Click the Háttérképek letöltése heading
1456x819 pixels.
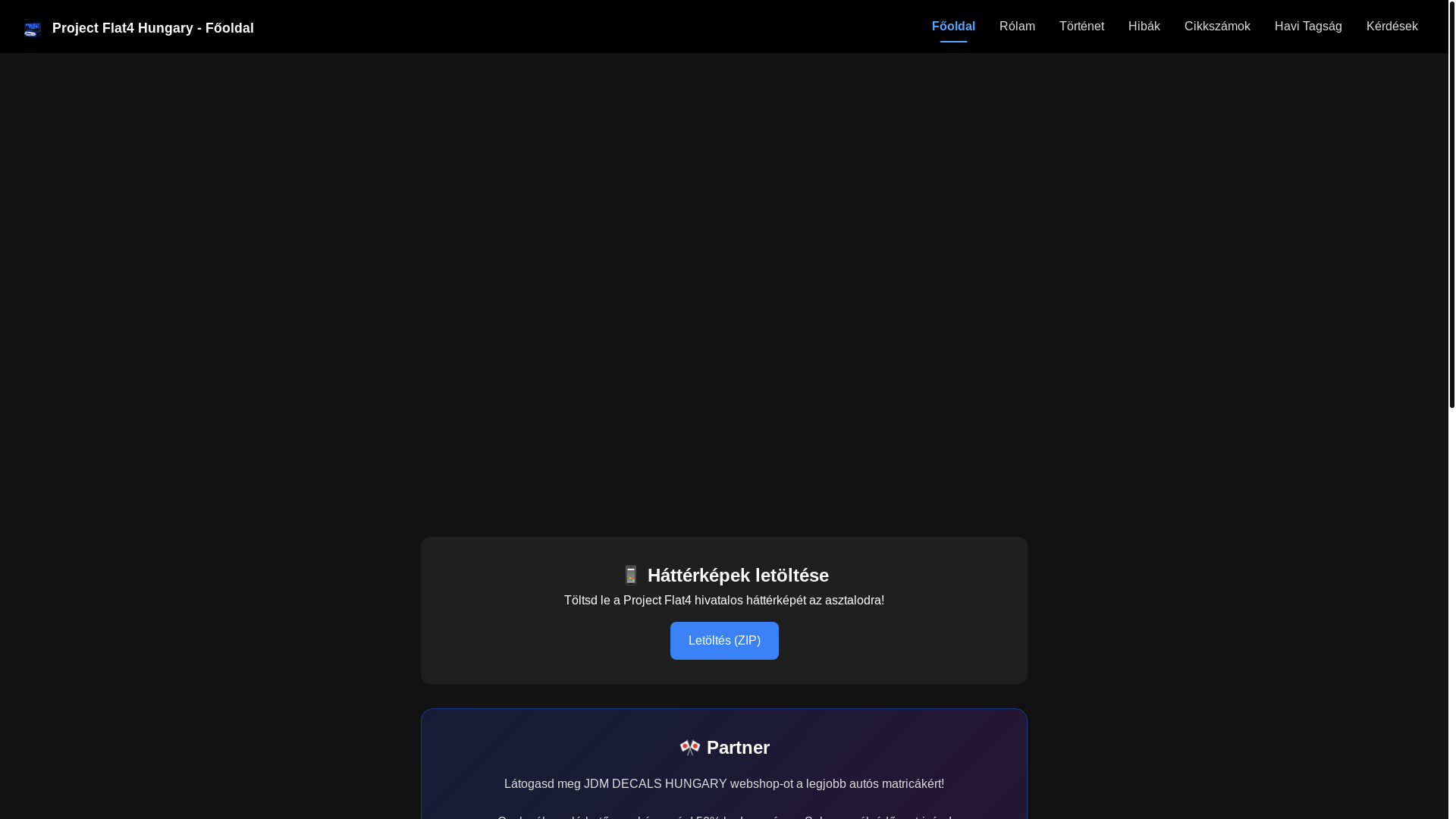(x=738, y=576)
